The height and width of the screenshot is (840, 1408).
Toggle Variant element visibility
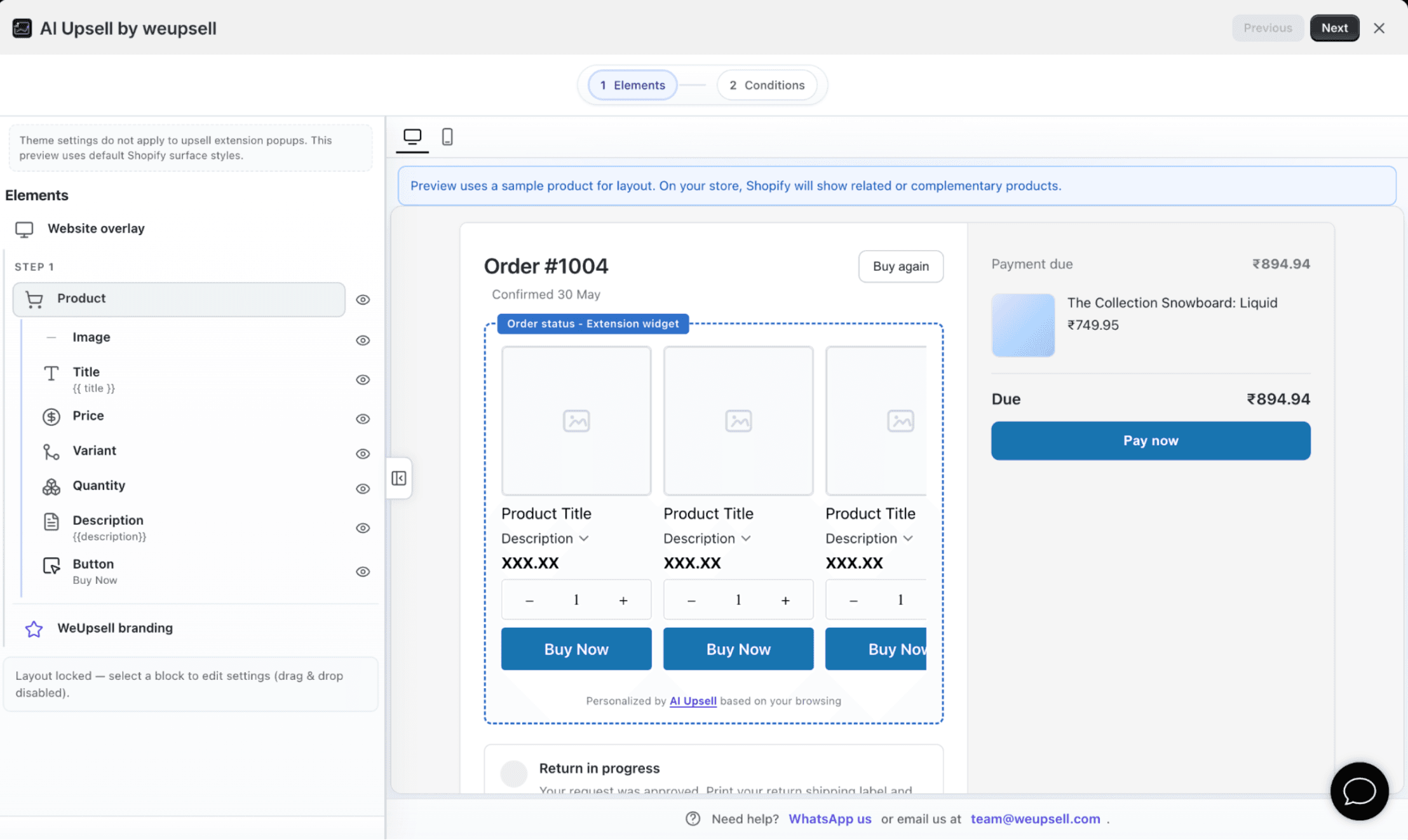click(x=363, y=454)
